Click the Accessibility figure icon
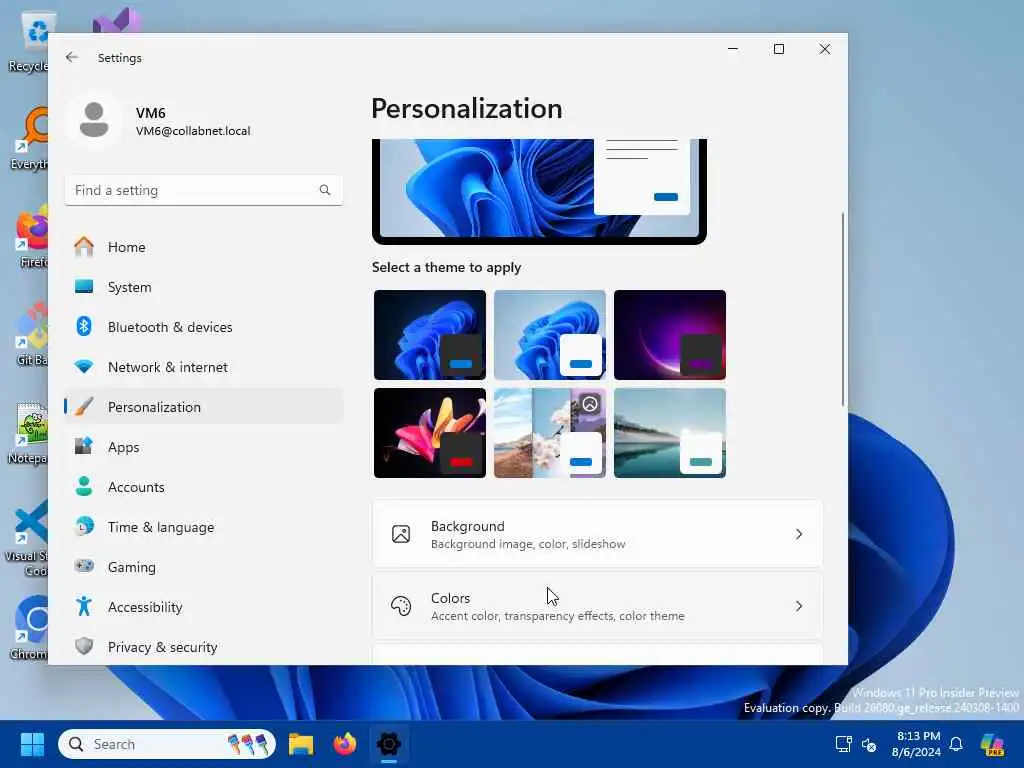Screen dimensions: 1024x768 84,607
